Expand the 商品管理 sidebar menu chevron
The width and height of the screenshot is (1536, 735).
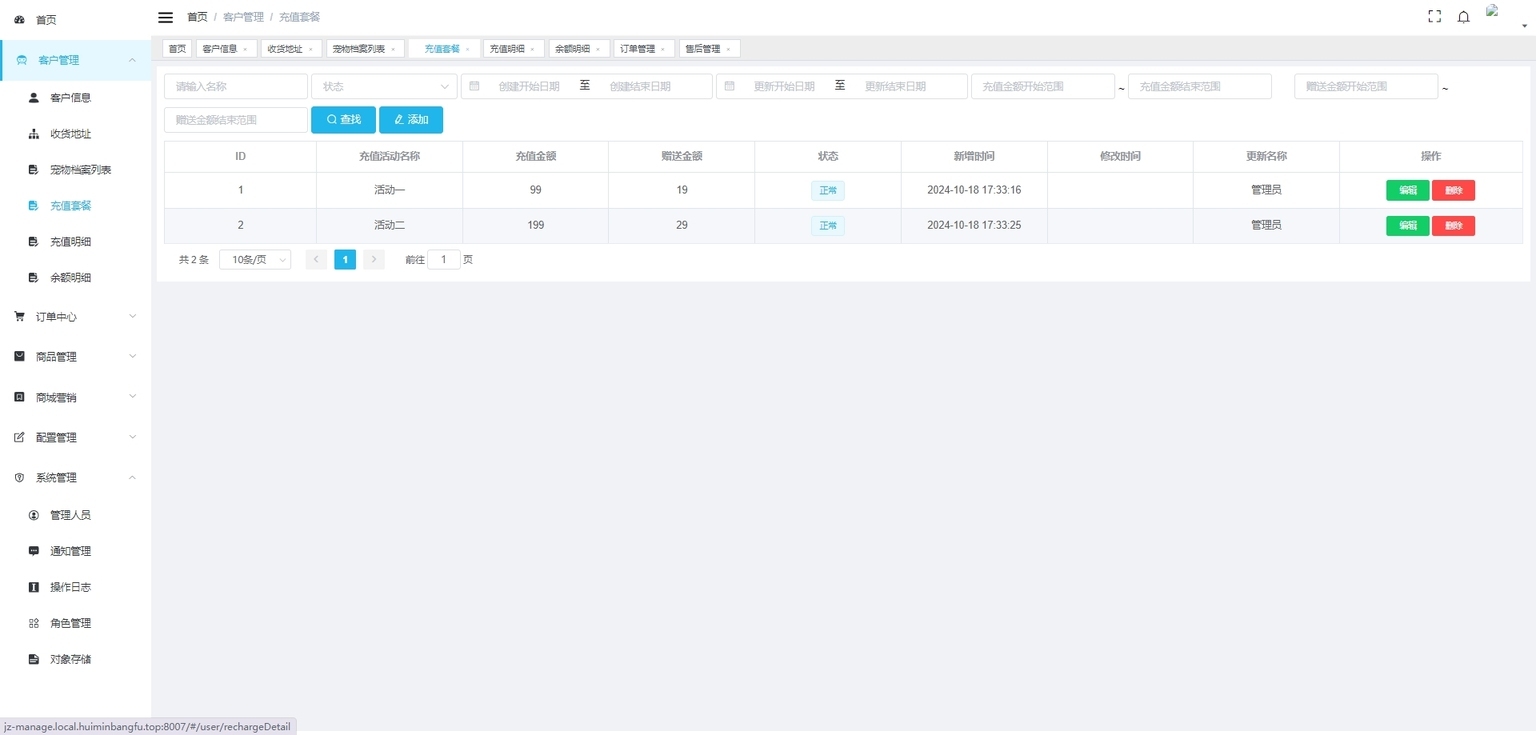click(x=132, y=356)
